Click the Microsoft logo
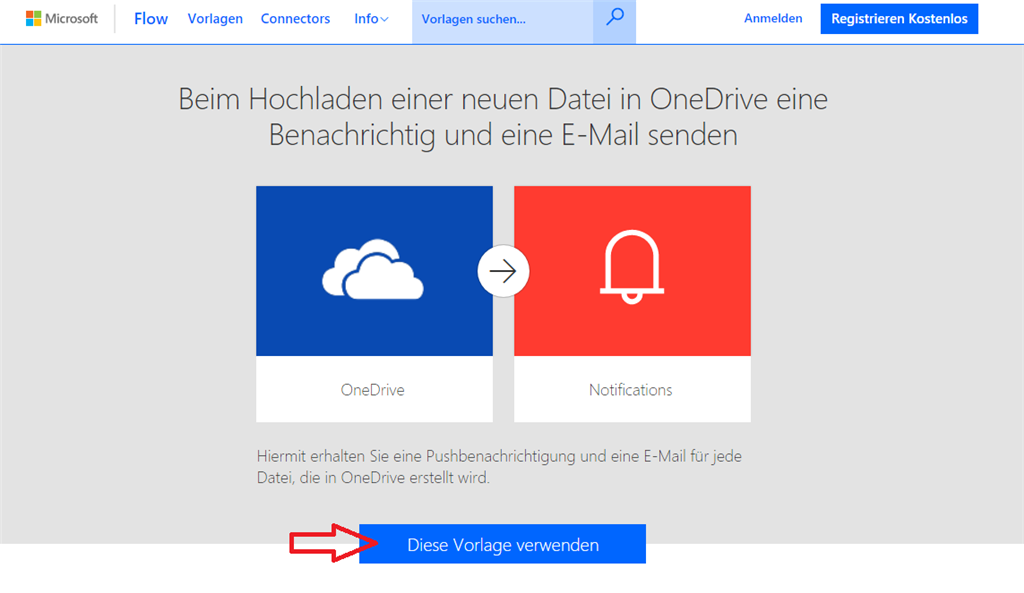1024x593 pixels. tap(62, 19)
